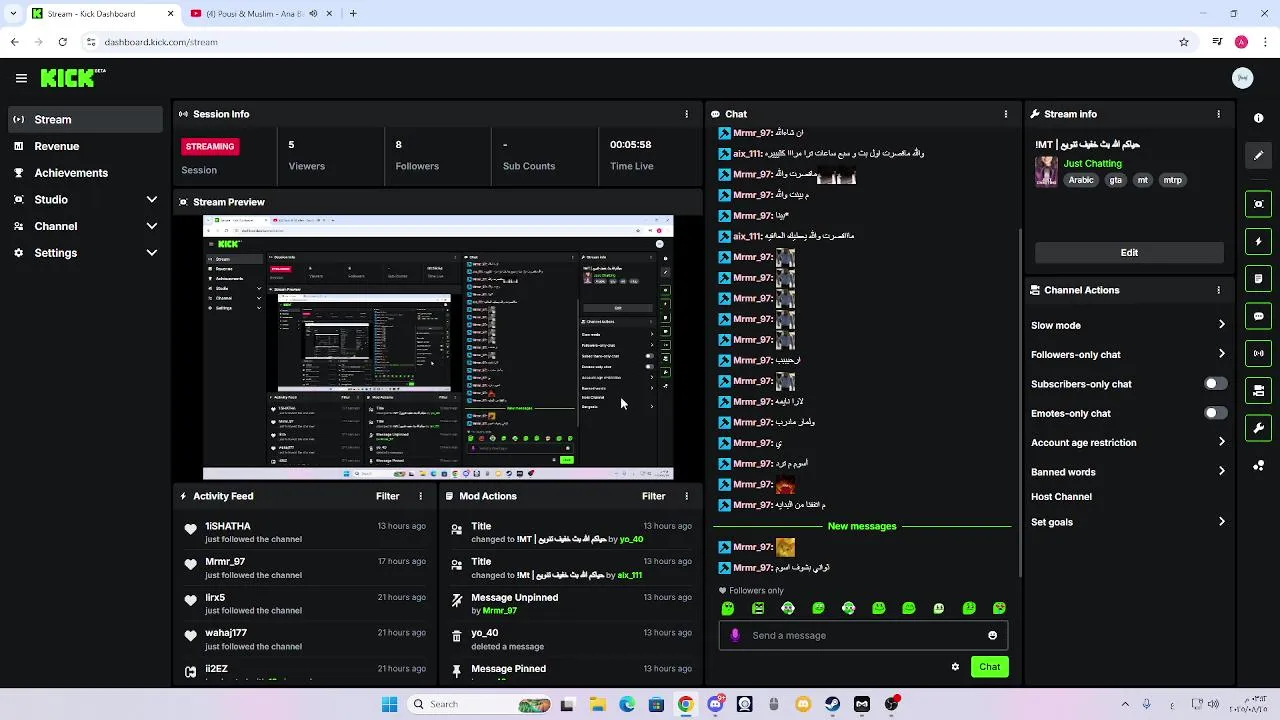The height and width of the screenshot is (720, 1280).
Task: Bookmark this page with the star icon
Action: click(1184, 42)
